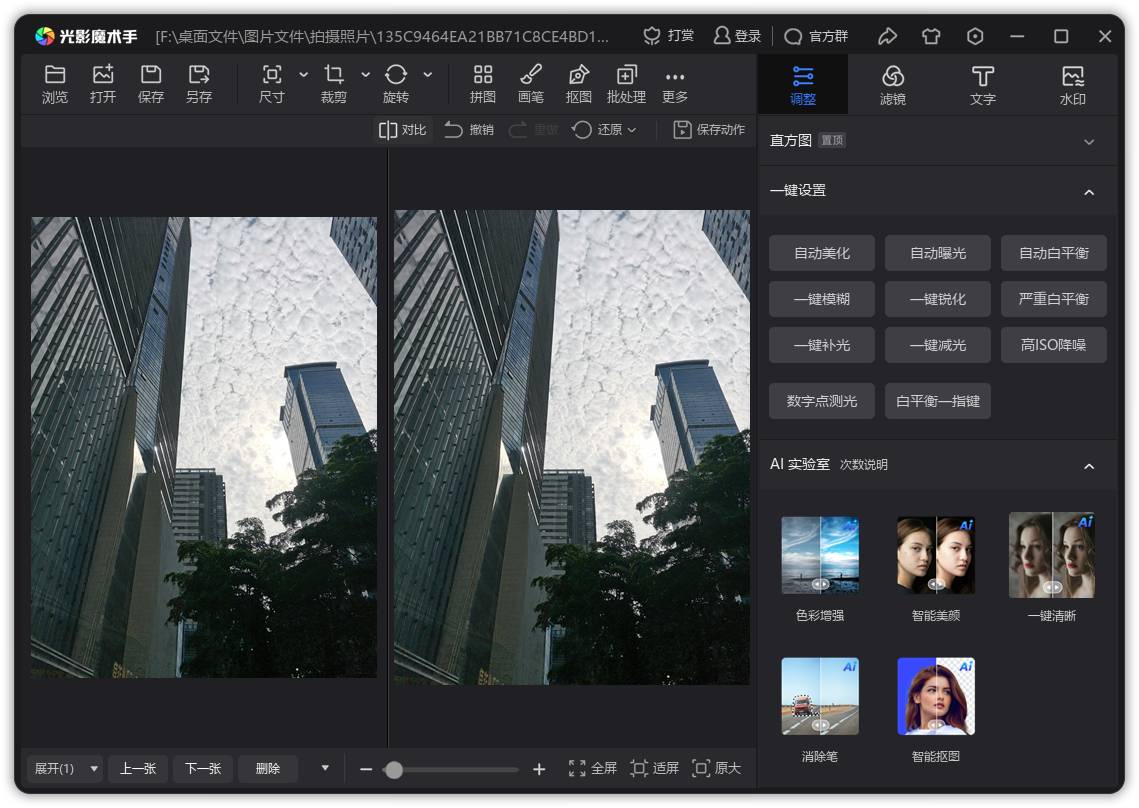Select the Brush (画笔) tool
Viewport: 1139px width, 808px height.
(531, 84)
